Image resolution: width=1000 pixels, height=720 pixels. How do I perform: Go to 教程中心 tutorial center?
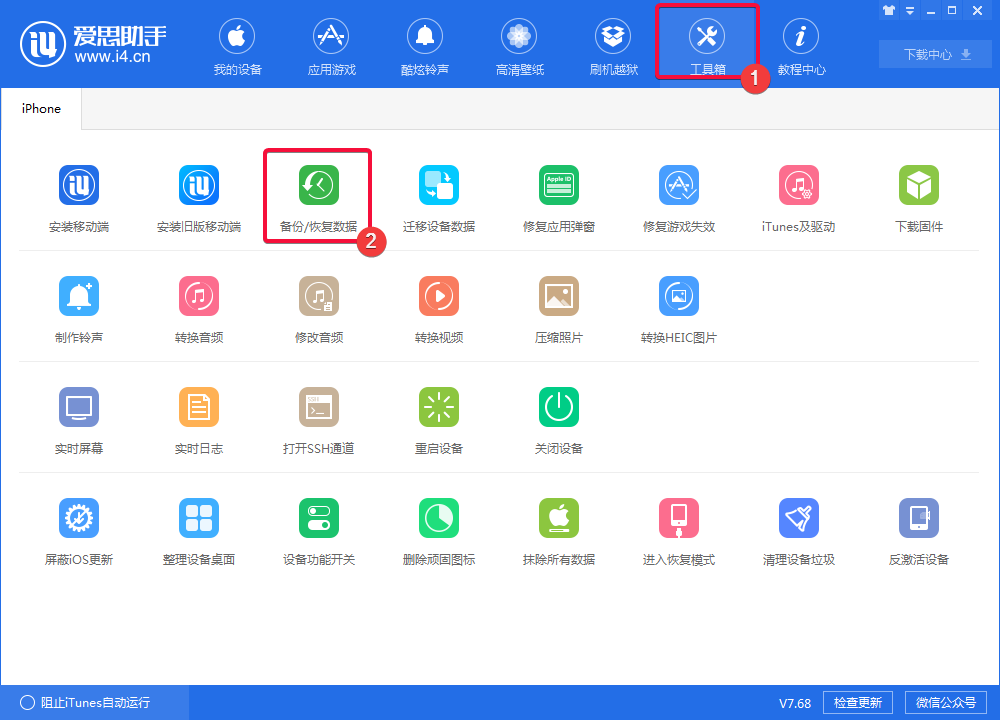pyautogui.click(x=801, y=45)
